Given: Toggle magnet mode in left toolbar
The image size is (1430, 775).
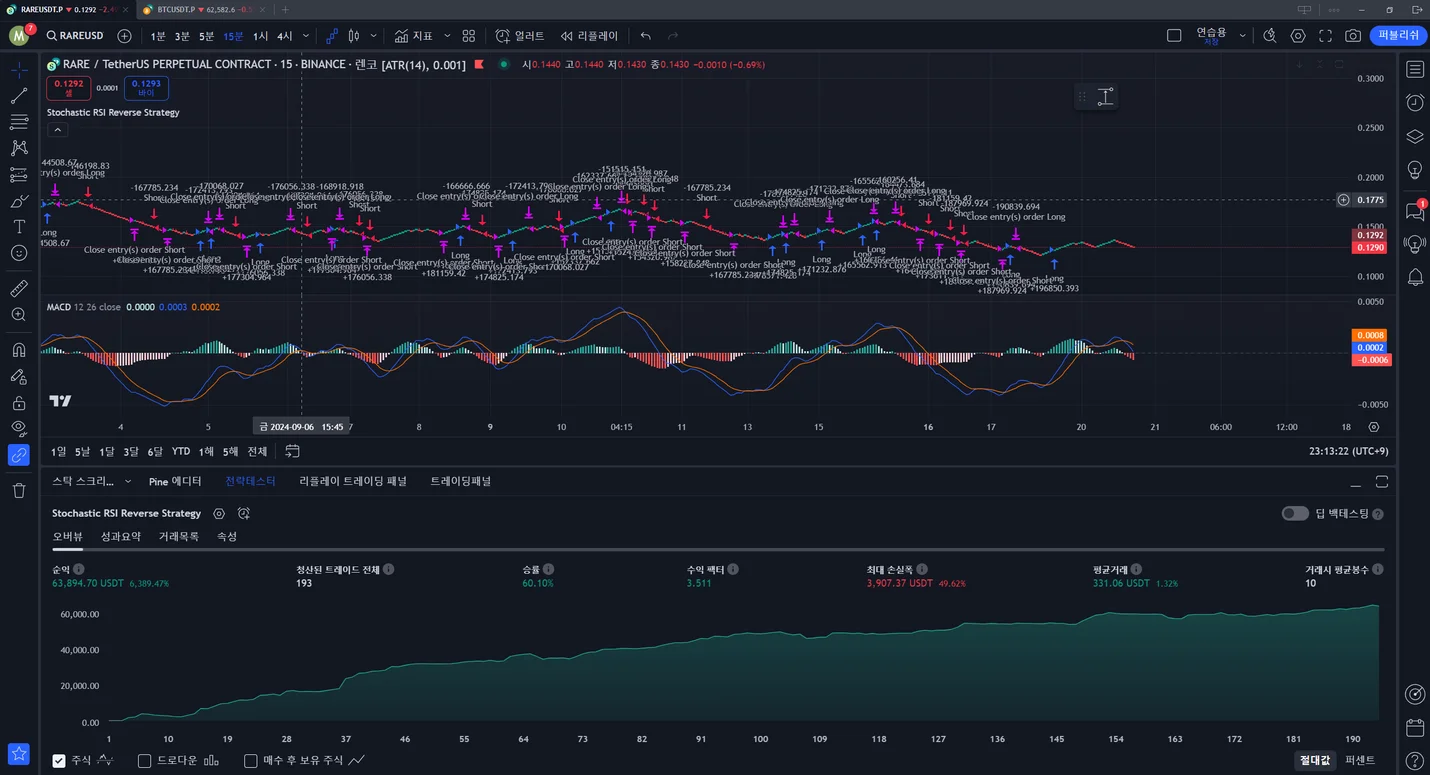Looking at the screenshot, I should 19,350.
